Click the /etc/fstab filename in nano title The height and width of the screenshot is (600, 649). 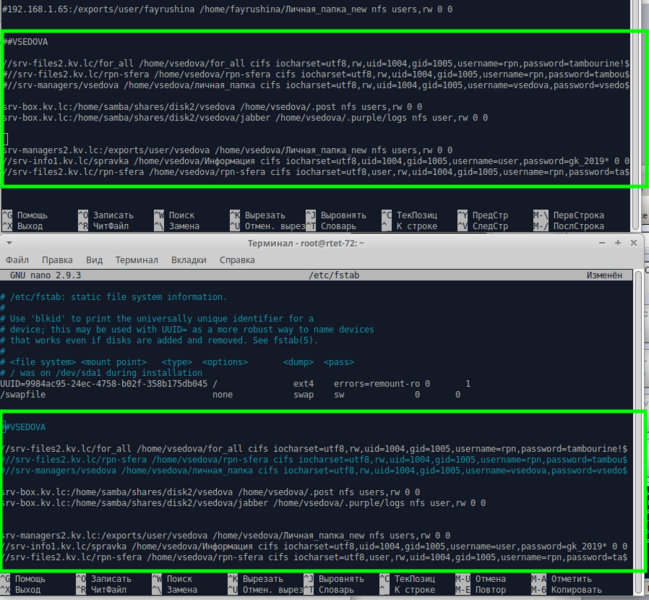pos(334,275)
